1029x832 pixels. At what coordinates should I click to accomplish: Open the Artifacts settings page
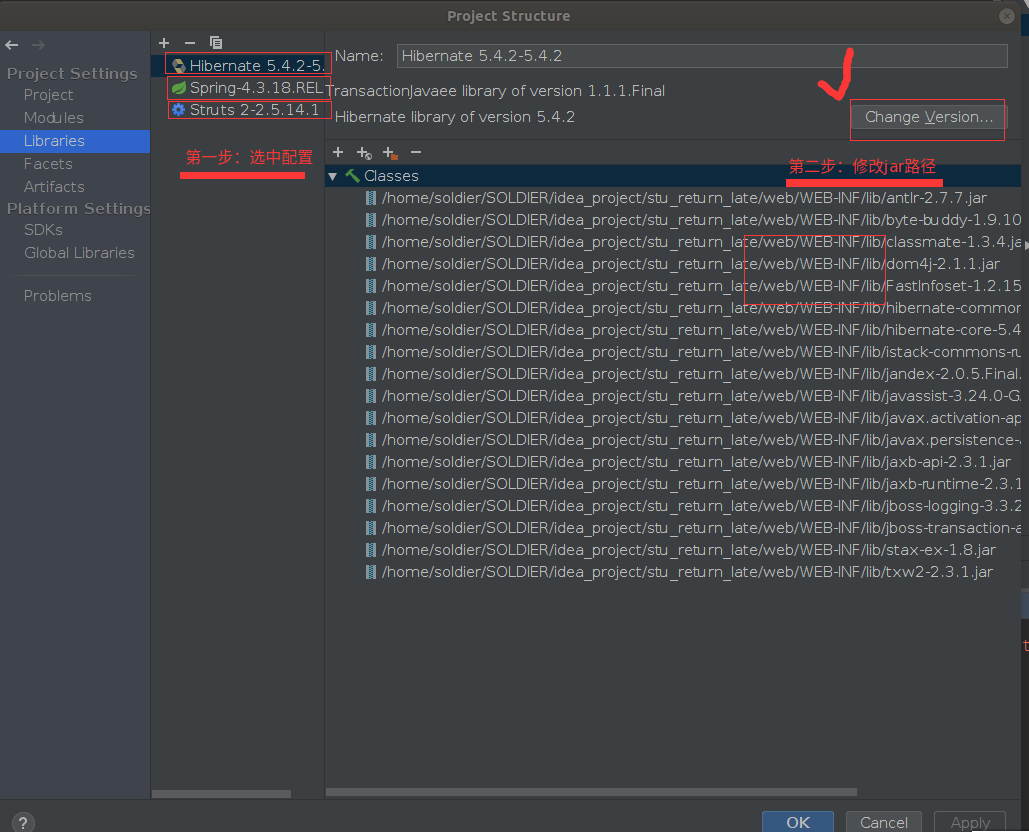(x=54, y=187)
